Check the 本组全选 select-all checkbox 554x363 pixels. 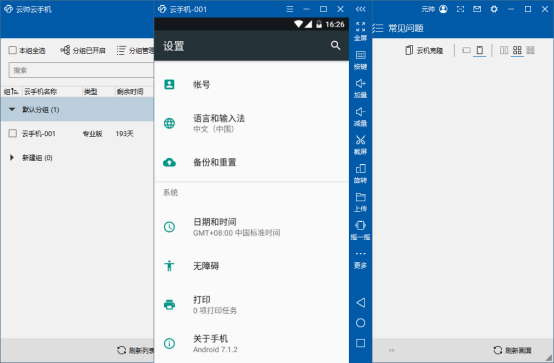tap(13, 50)
